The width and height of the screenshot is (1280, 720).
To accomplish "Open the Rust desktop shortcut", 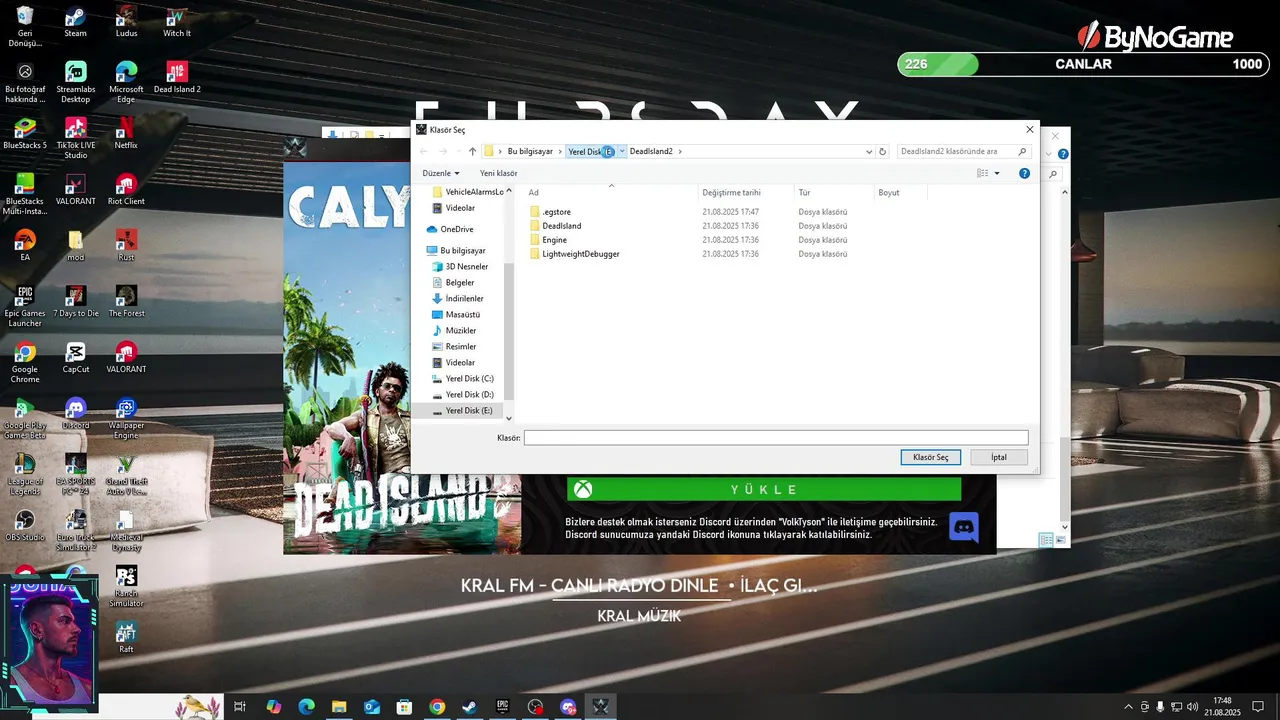I will click(x=126, y=246).
